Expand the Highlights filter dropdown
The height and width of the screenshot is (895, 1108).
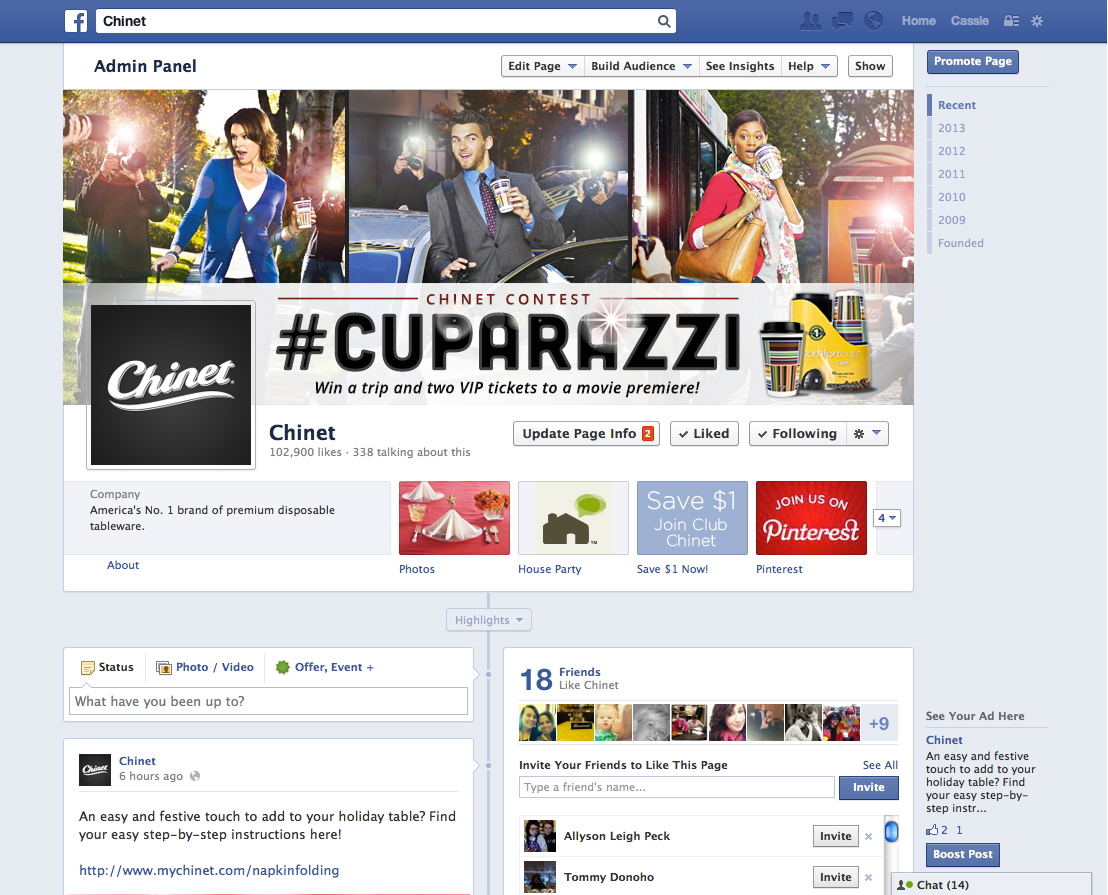489,620
